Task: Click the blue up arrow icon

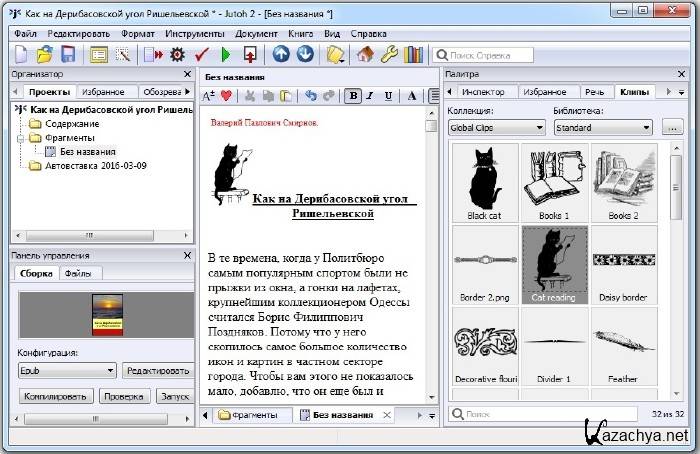Action: click(x=281, y=54)
